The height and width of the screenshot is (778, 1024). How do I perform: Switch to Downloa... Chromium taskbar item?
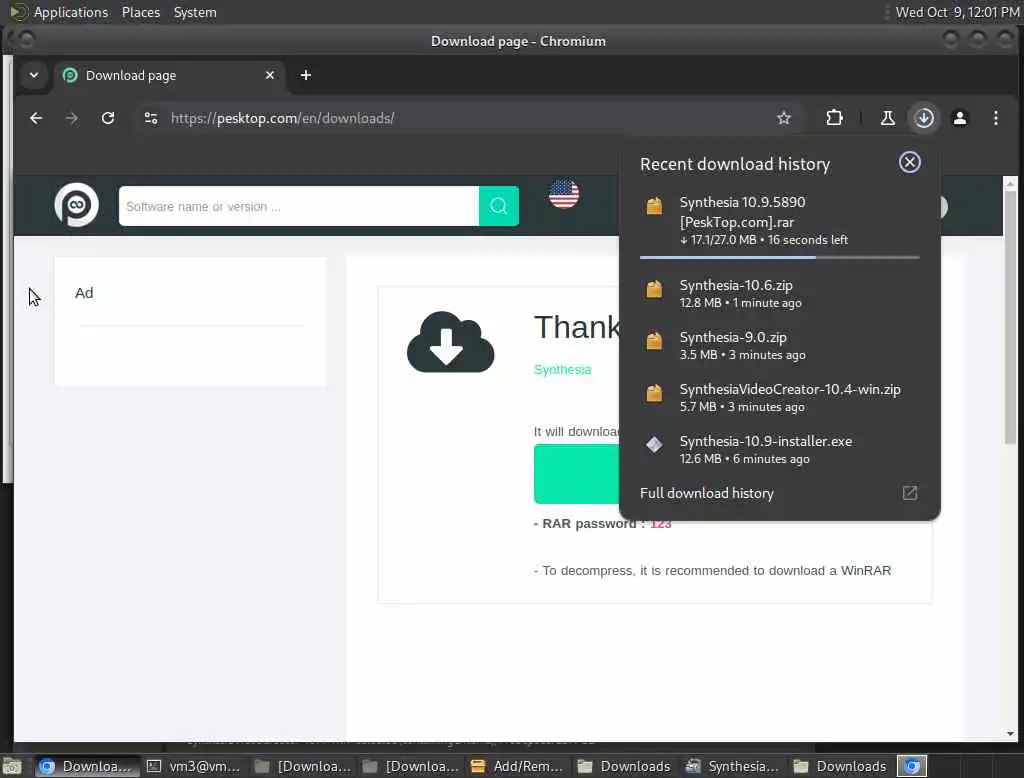[87, 766]
